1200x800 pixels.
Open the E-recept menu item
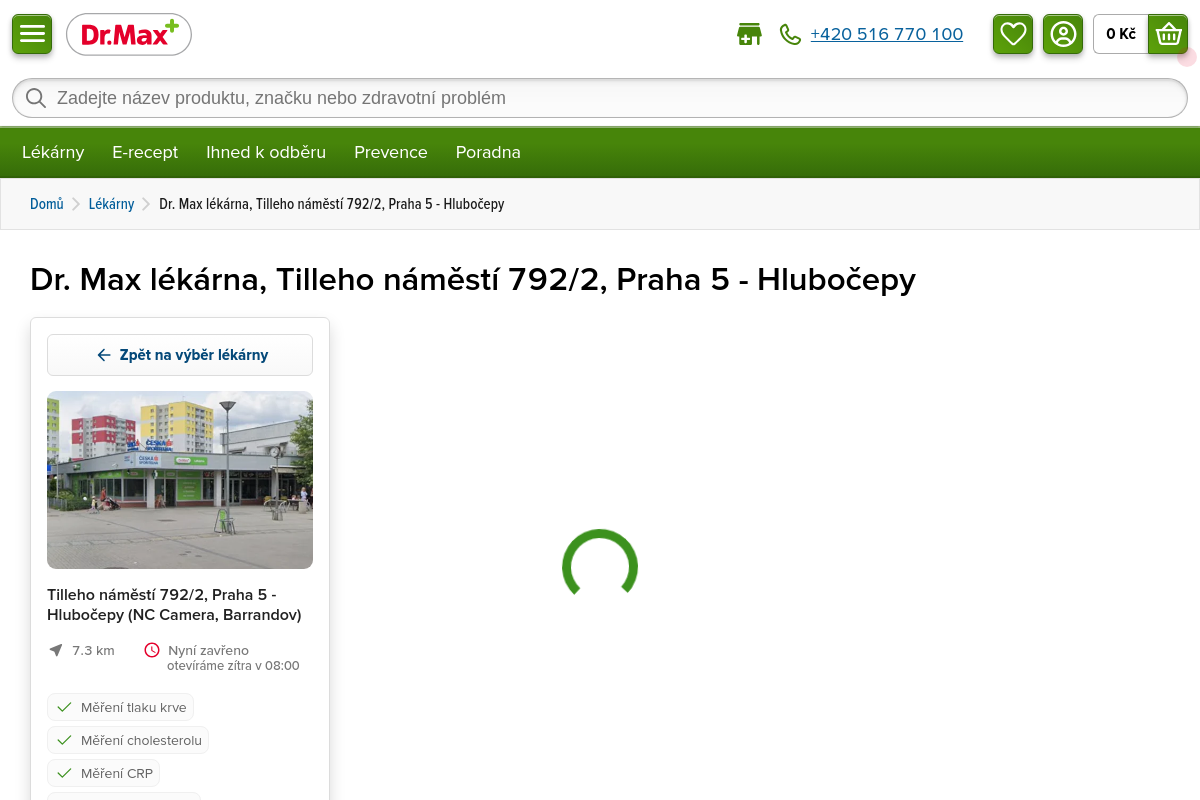[x=145, y=152]
